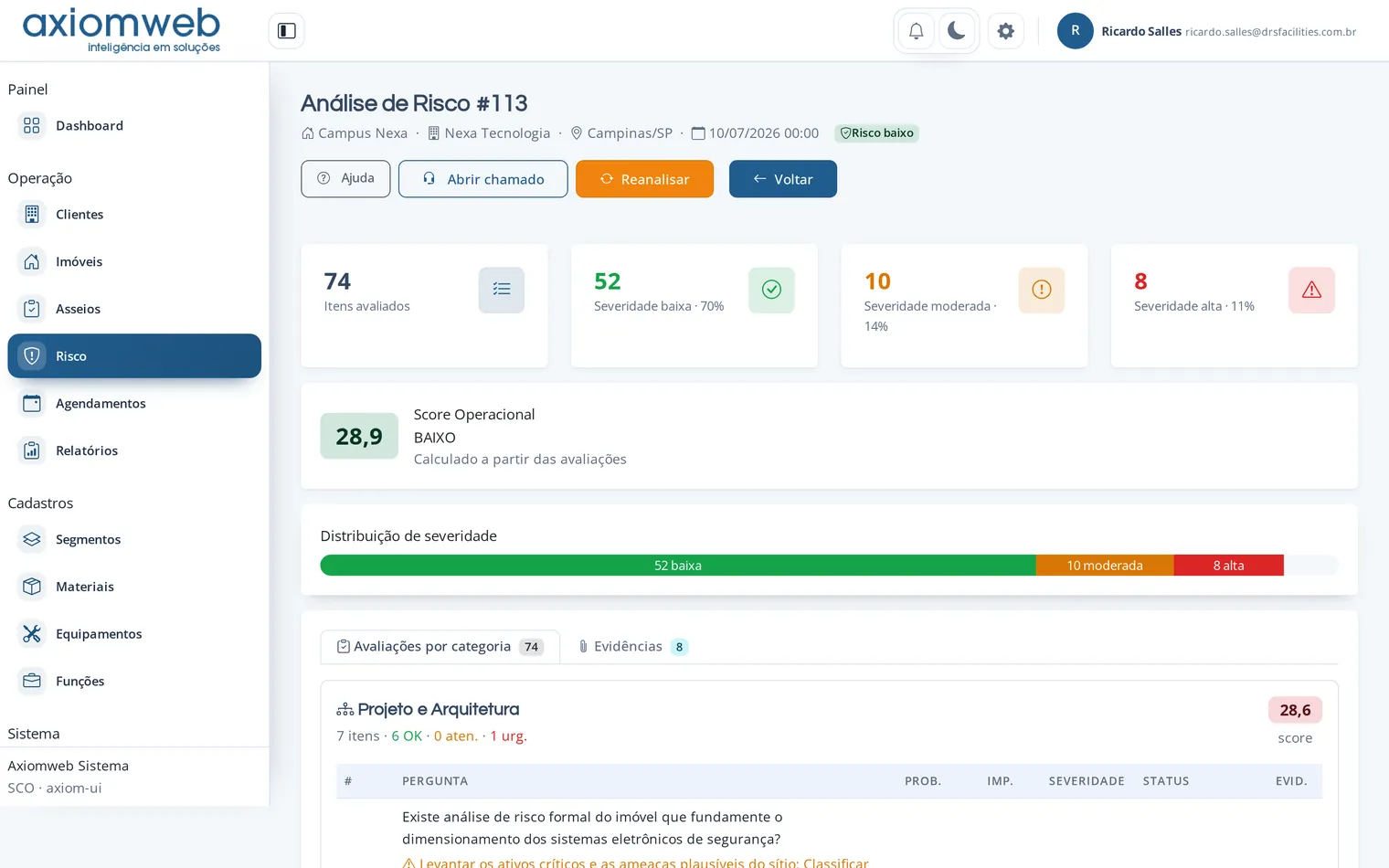1389x868 pixels.
Task: Open Equipamentos page
Action: 134,634
